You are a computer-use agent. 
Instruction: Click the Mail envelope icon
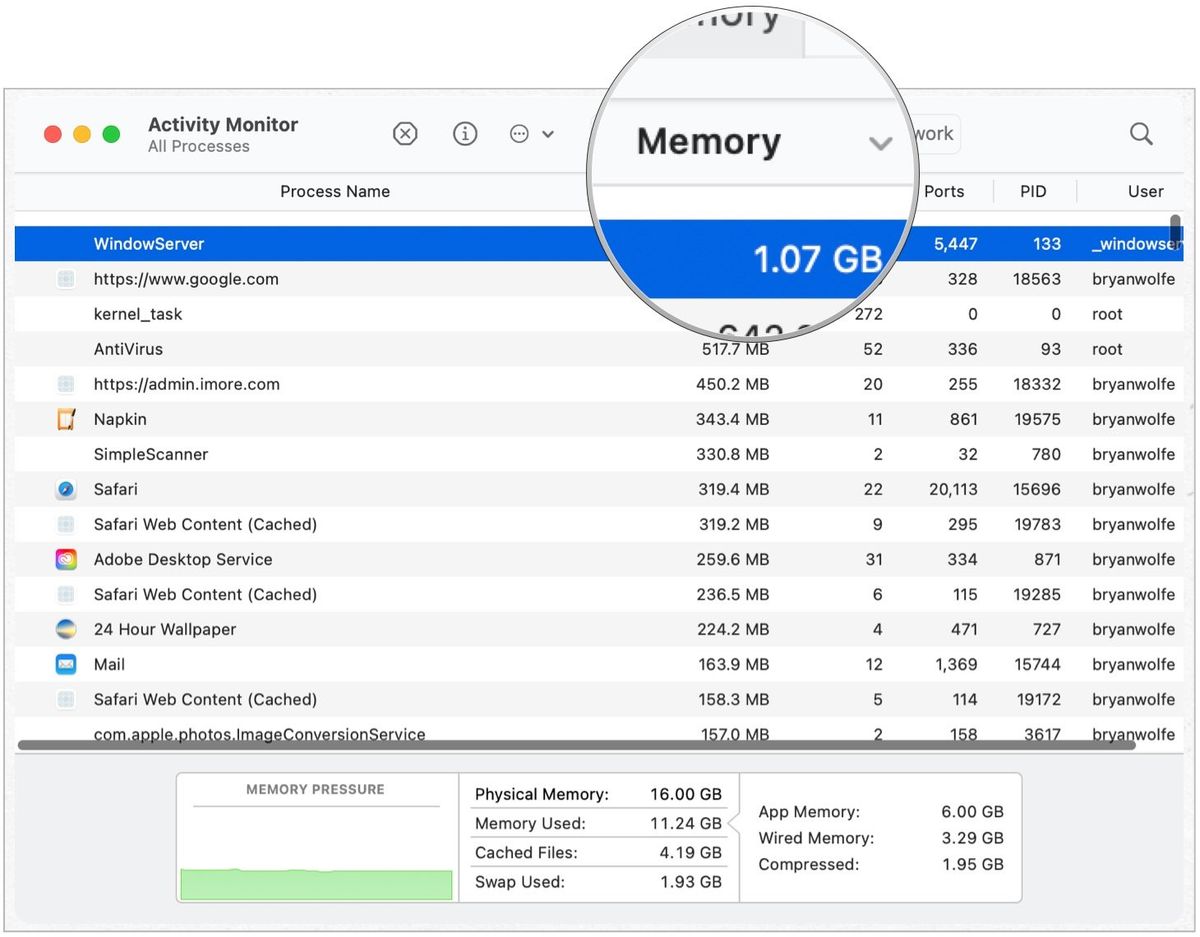pos(66,664)
